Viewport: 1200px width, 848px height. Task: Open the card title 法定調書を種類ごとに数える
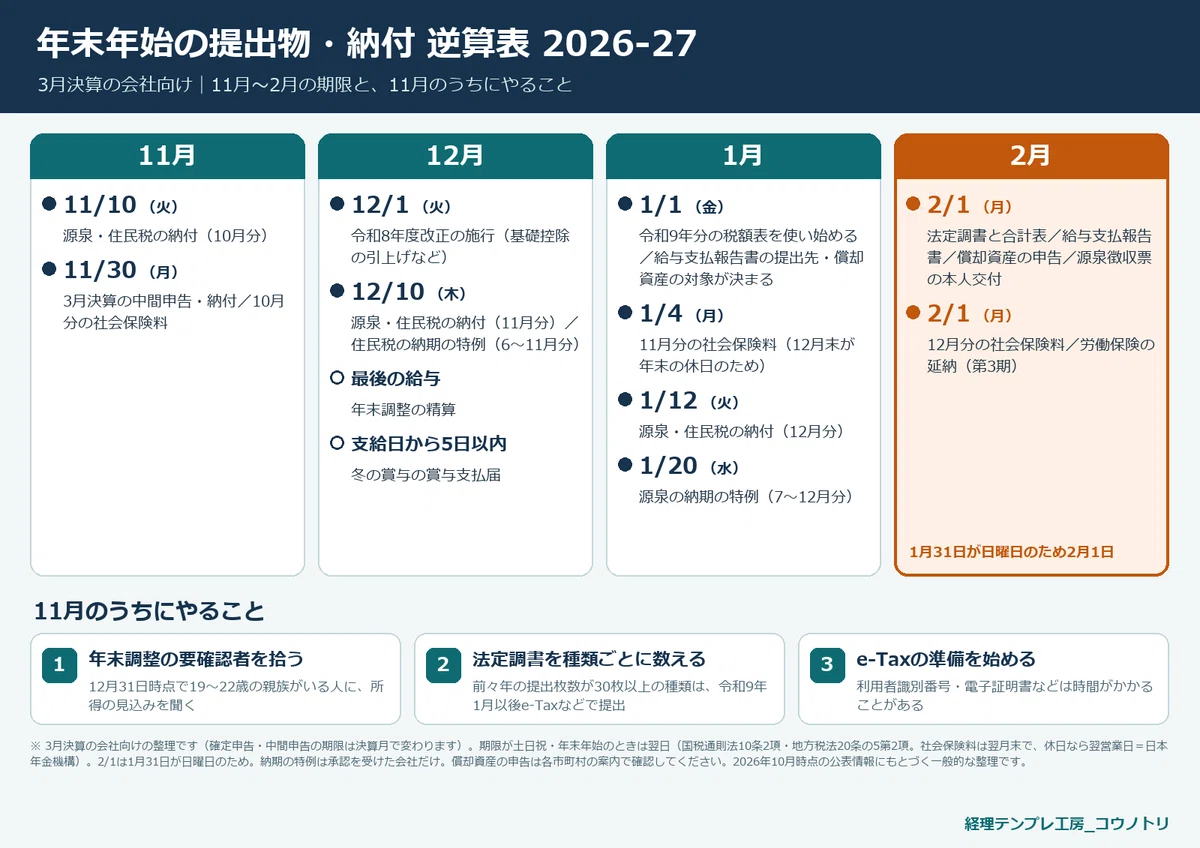point(589,659)
